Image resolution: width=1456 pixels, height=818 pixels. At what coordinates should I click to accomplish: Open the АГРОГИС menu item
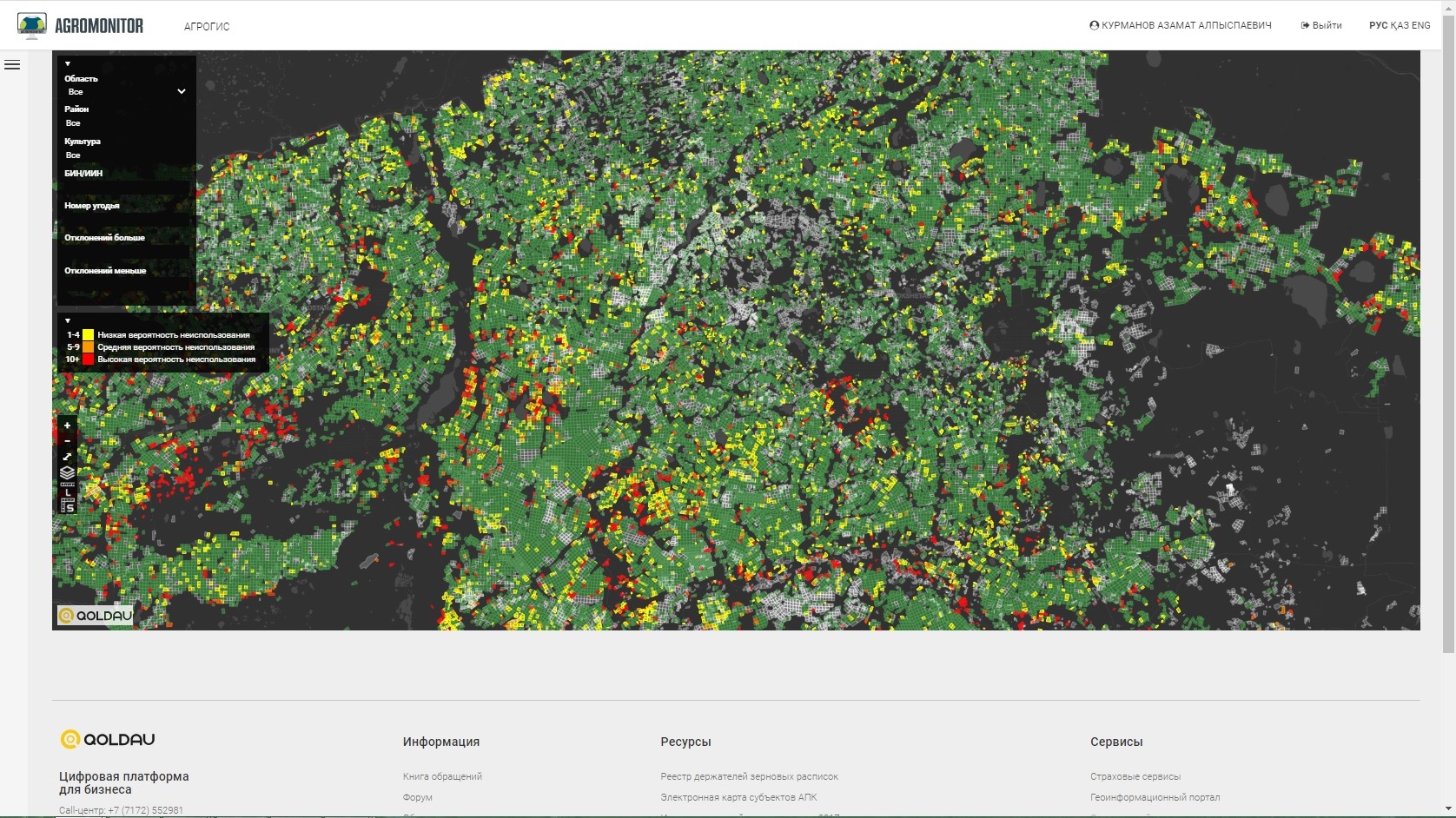tap(207, 27)
